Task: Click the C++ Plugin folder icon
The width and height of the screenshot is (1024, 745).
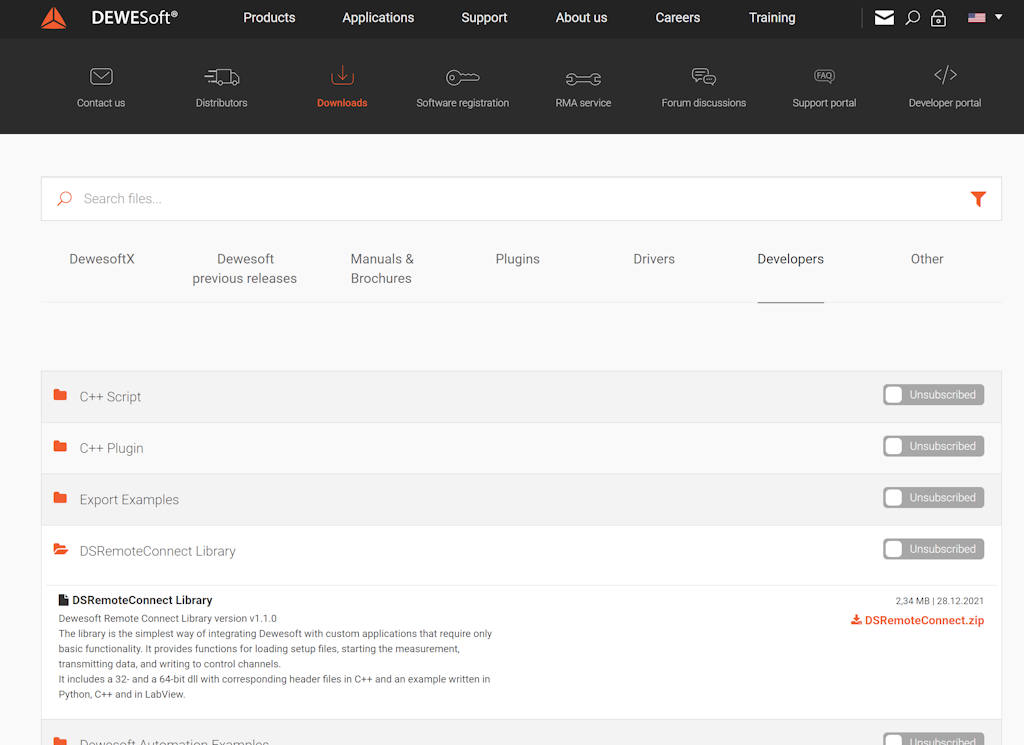Action: 60,446
